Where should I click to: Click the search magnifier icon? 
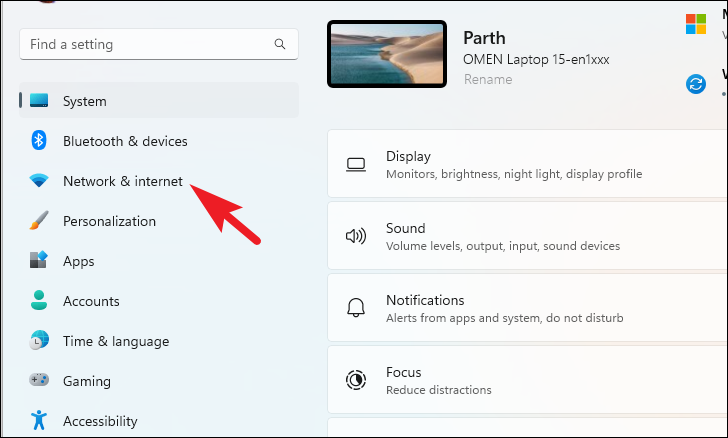click(280, 44)
